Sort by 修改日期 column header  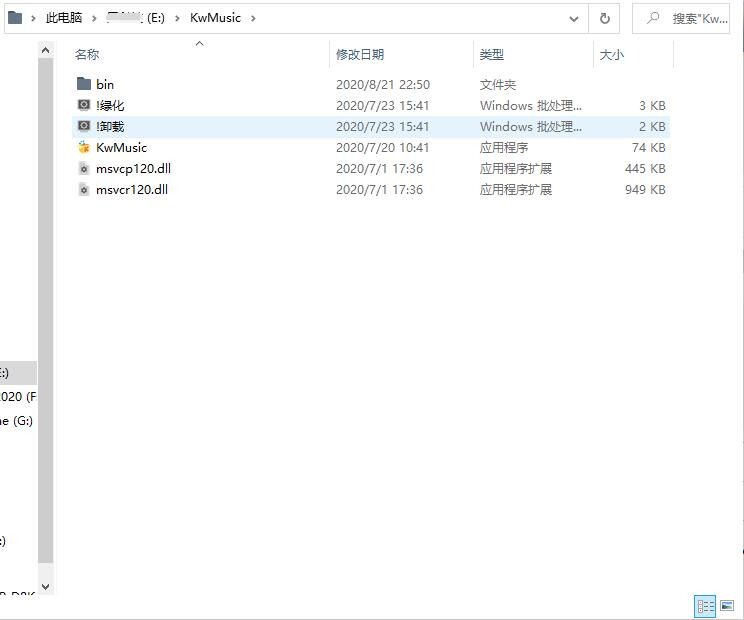click(x=360, y=55)
